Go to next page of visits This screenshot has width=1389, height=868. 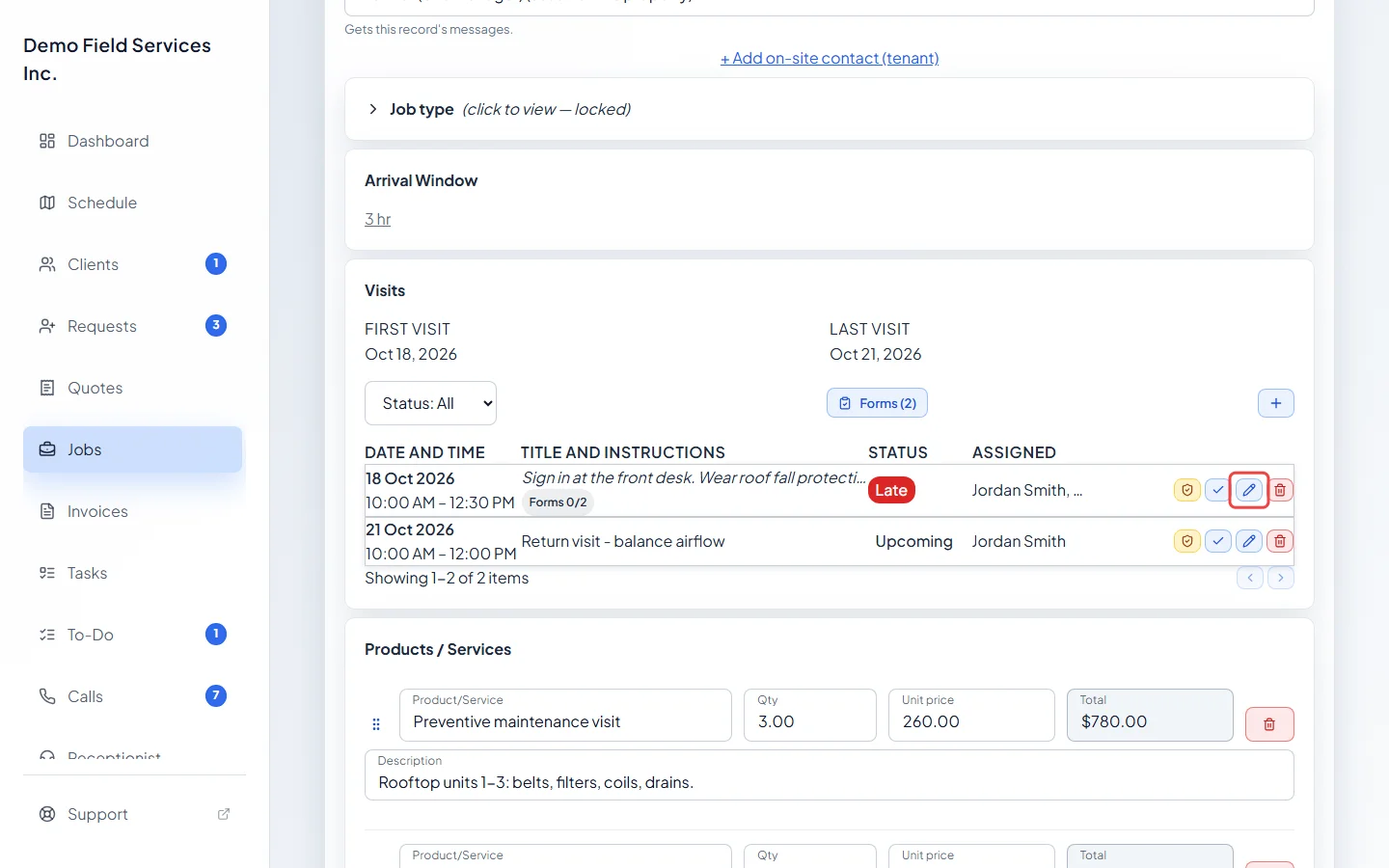pos(1281,578)
